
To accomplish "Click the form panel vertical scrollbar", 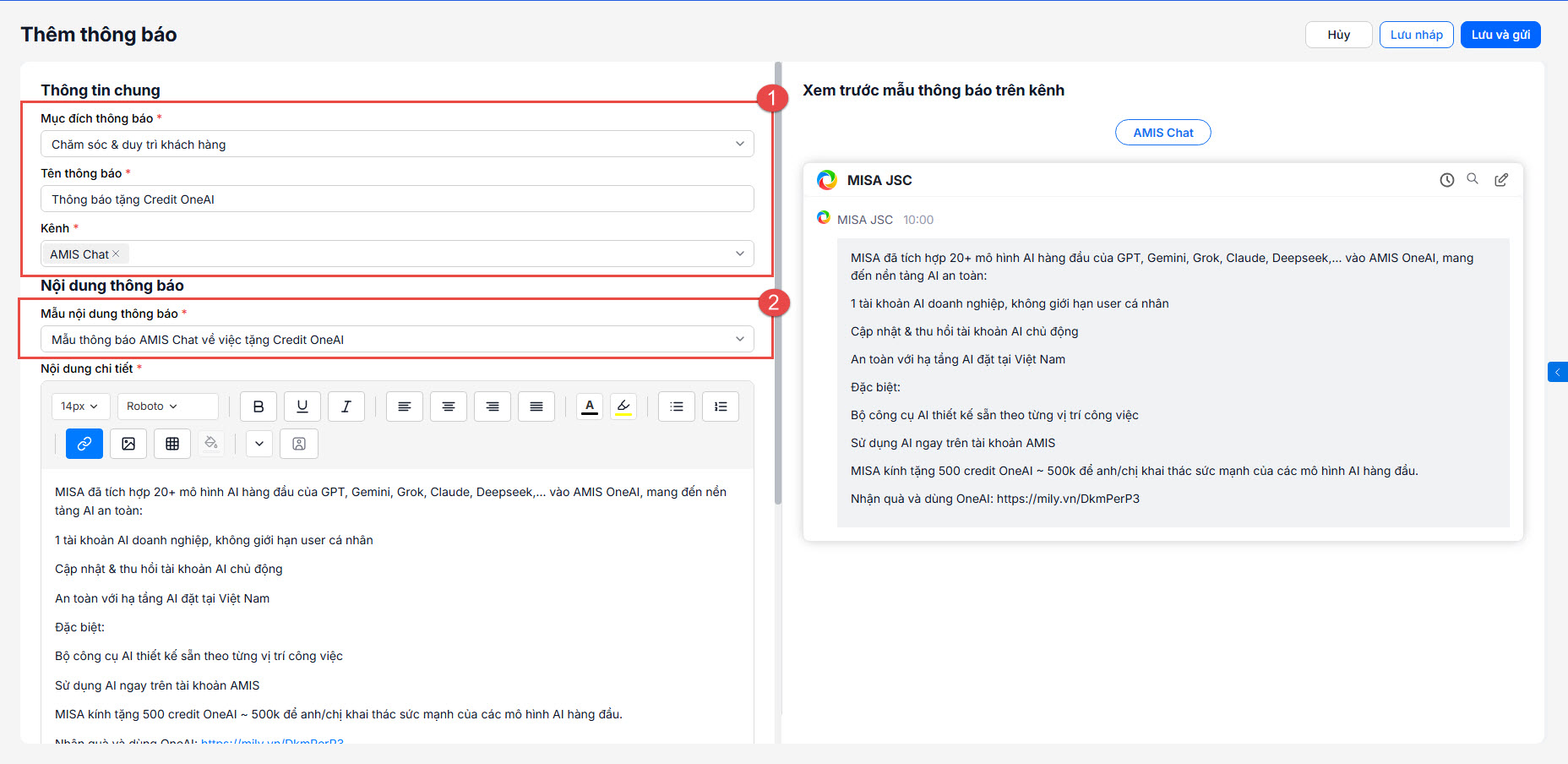I will point(778,283).
